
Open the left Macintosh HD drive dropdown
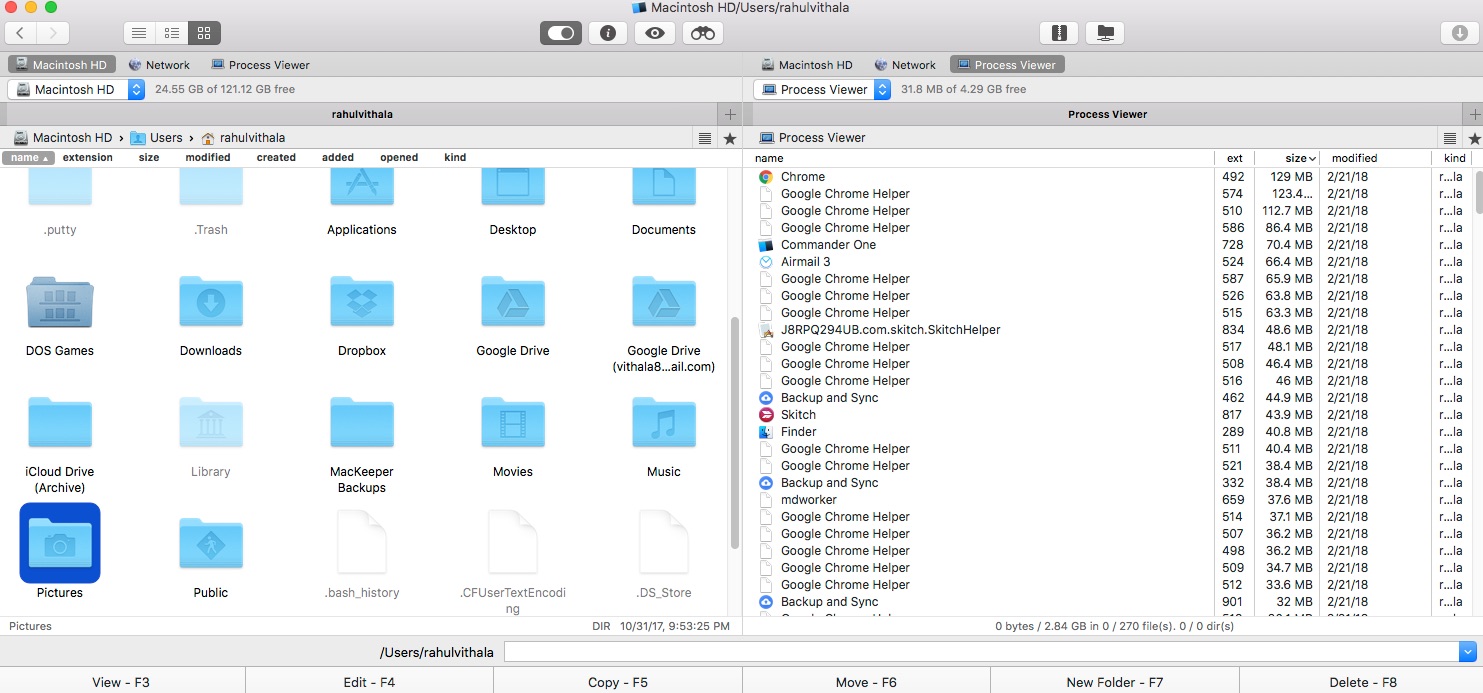(76, 89)
